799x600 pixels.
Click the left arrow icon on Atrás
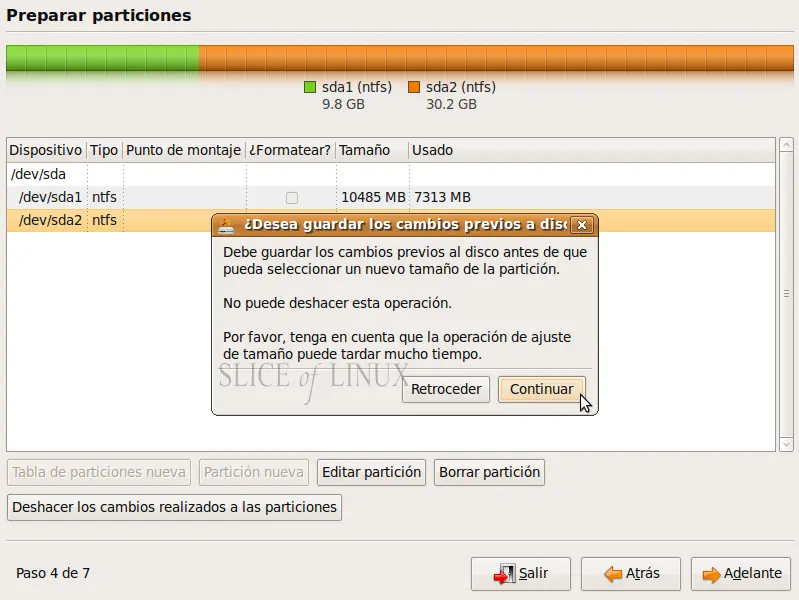[613, 575]
